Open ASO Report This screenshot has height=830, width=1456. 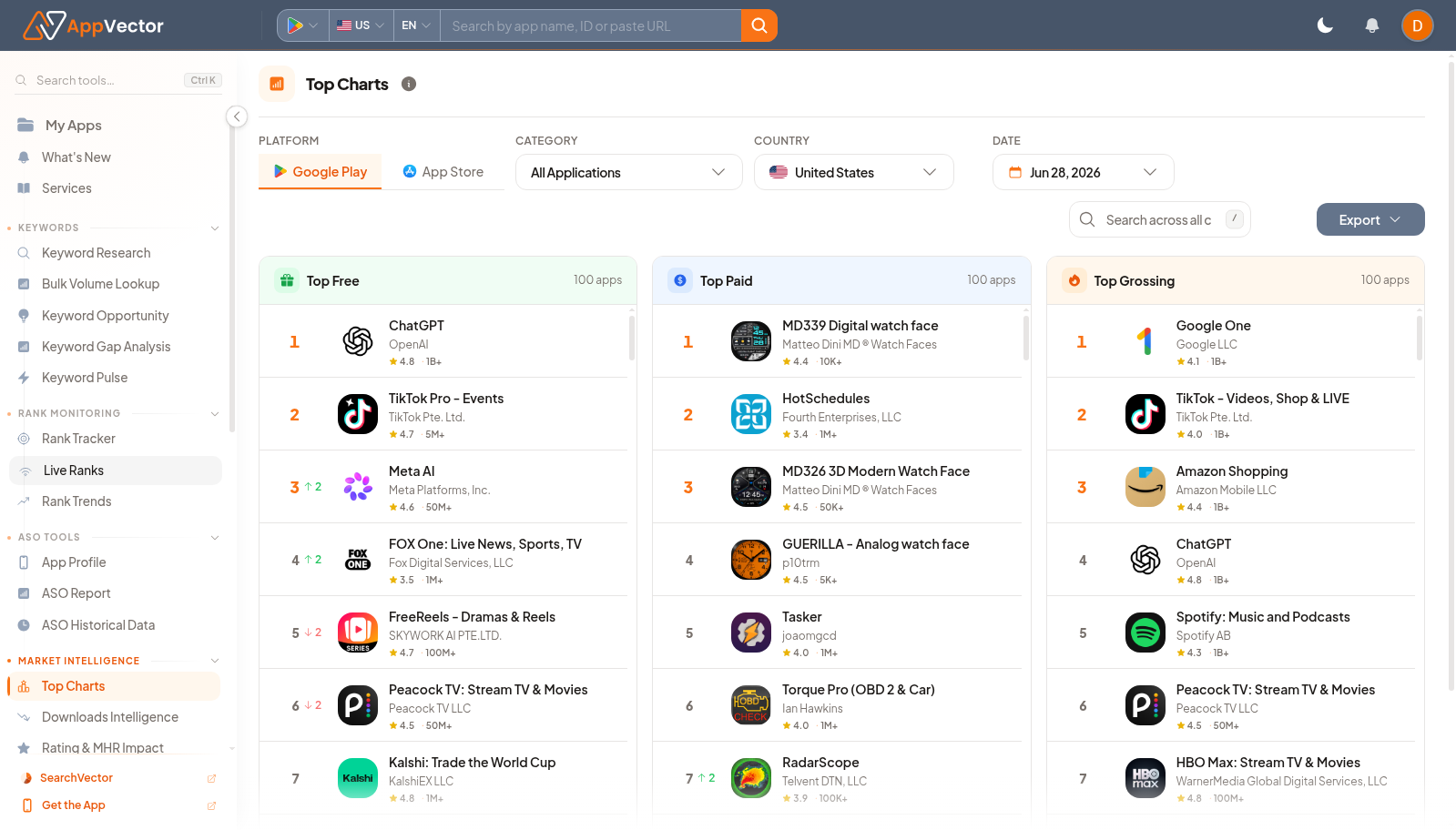point(76,593)
